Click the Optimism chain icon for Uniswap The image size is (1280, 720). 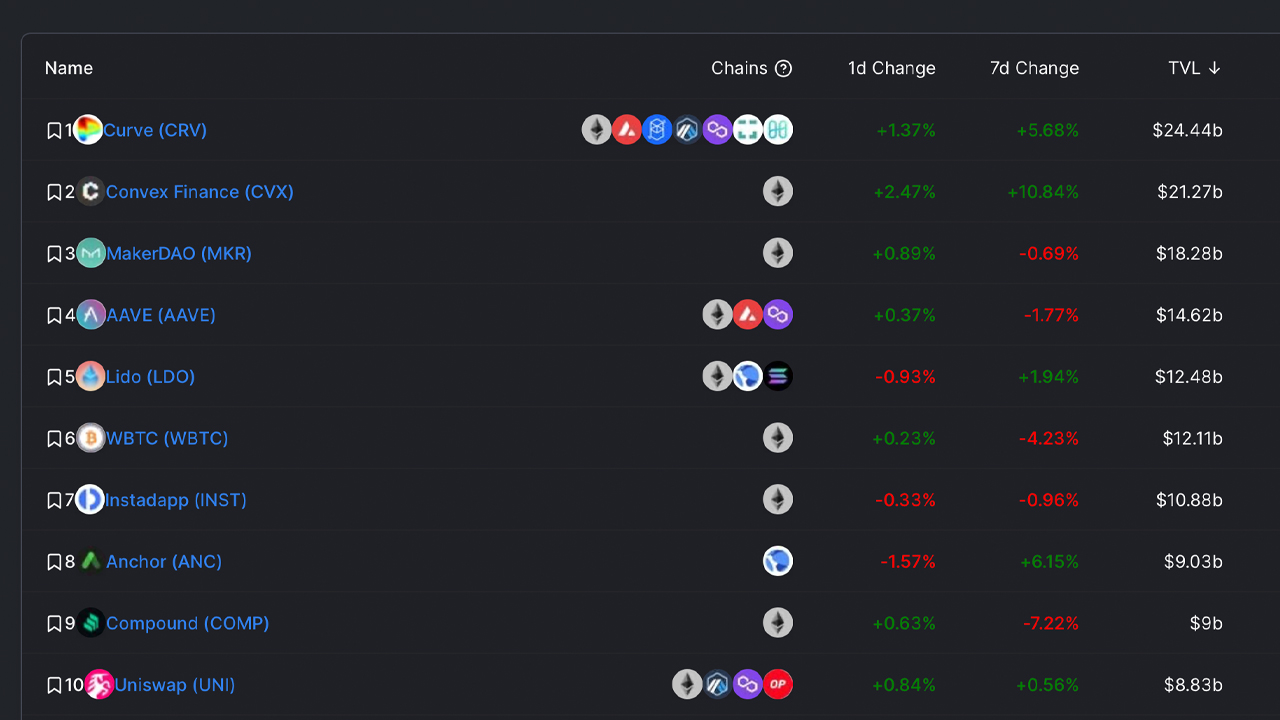point(777,684)
